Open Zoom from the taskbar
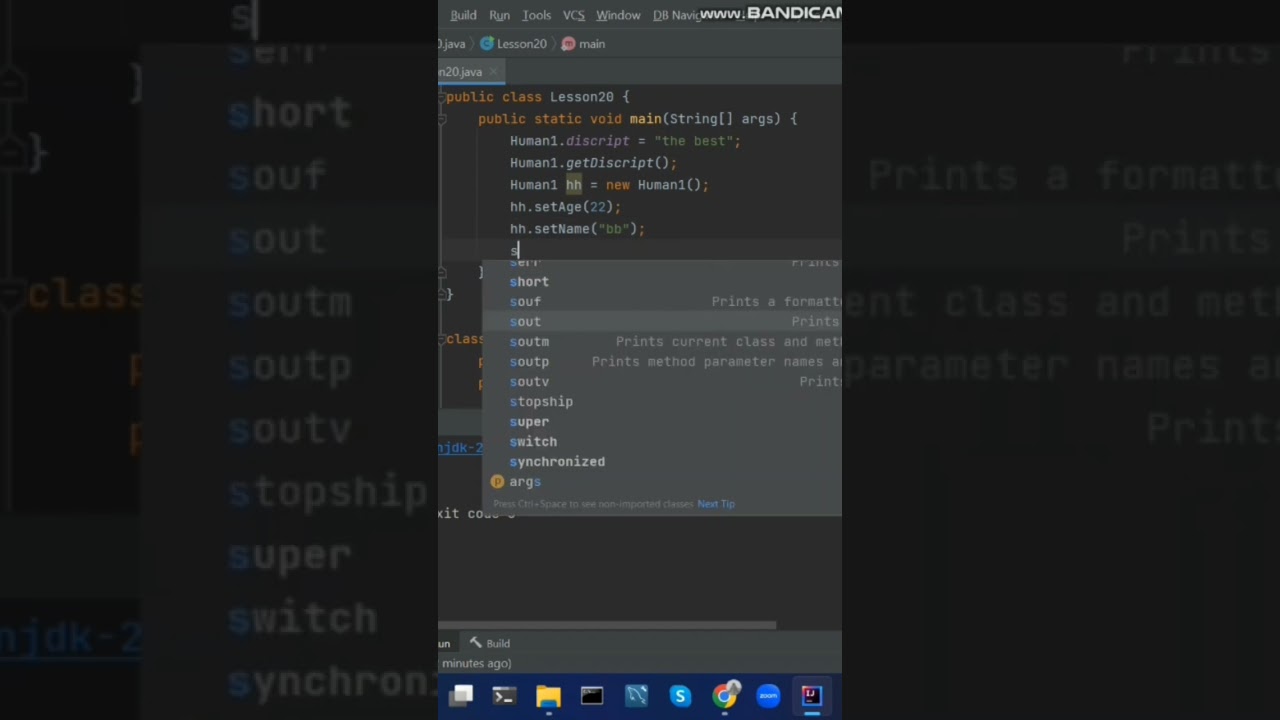This screenshot has width=1280, height=720. (x=768, y=695)
